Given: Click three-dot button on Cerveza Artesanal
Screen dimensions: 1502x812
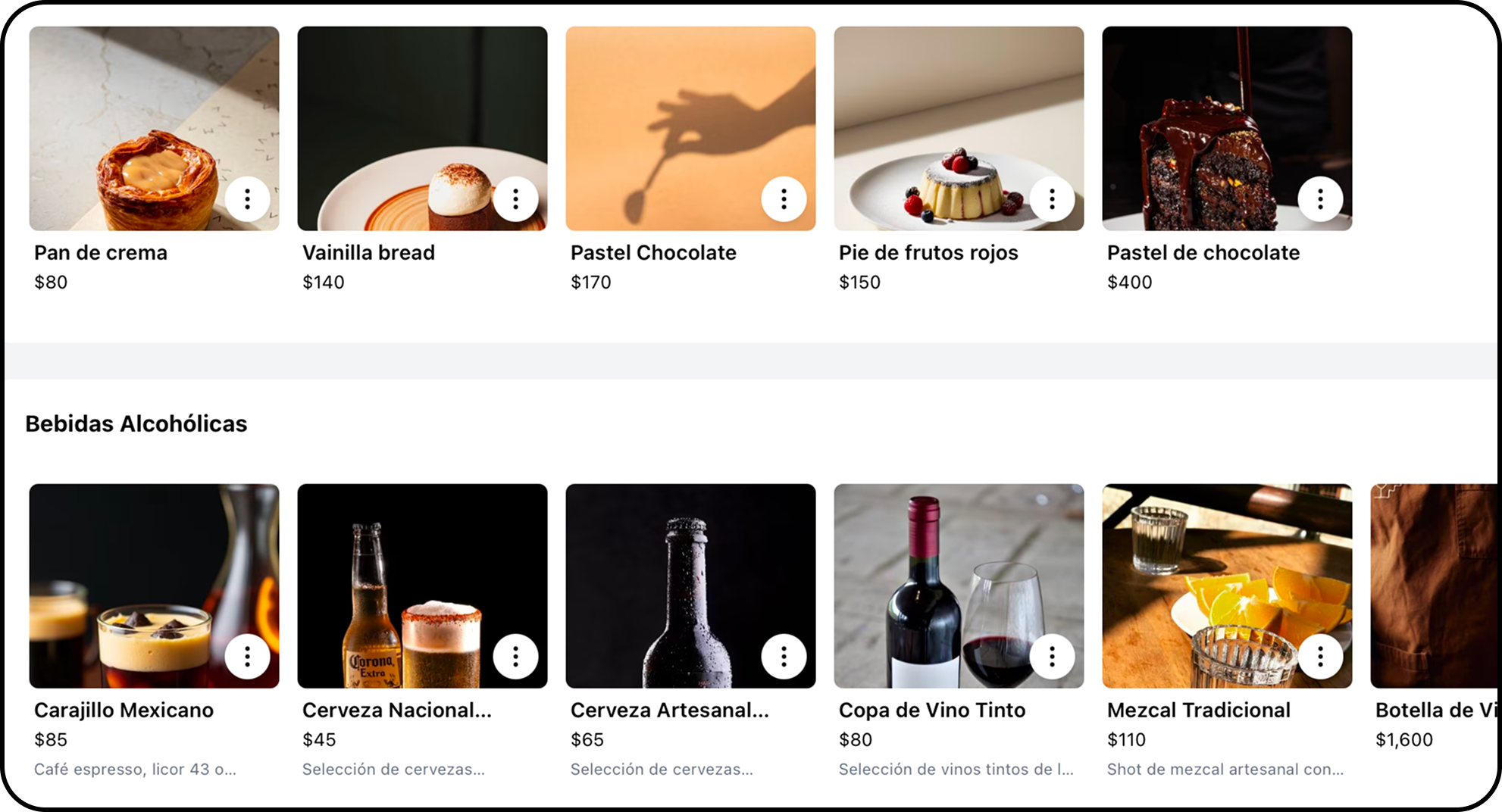Looking at the screenshot, I should pos(784,657).
